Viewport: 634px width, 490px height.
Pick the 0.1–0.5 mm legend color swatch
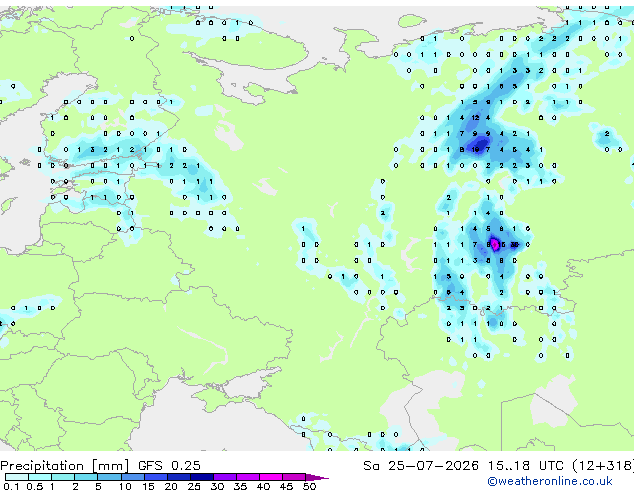(17, 477)
